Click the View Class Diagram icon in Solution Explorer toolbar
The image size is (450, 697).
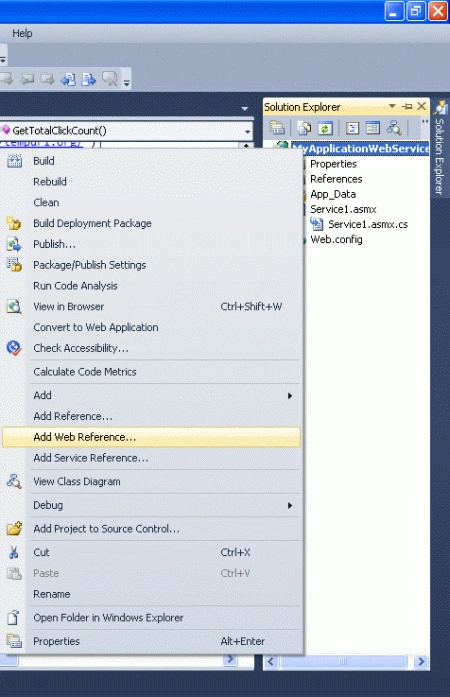pos(394,128)
